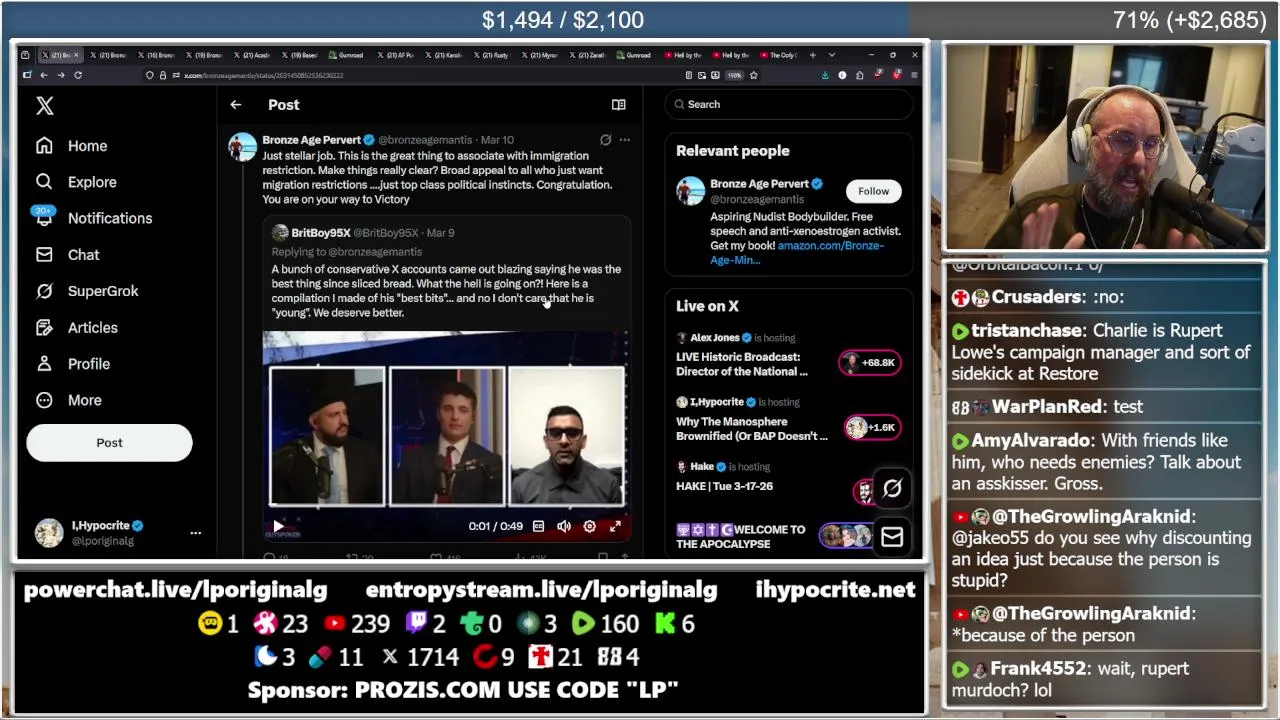The image size is (1280, 720).
Task: Click the Post compose button
Action: coord(109,443)
